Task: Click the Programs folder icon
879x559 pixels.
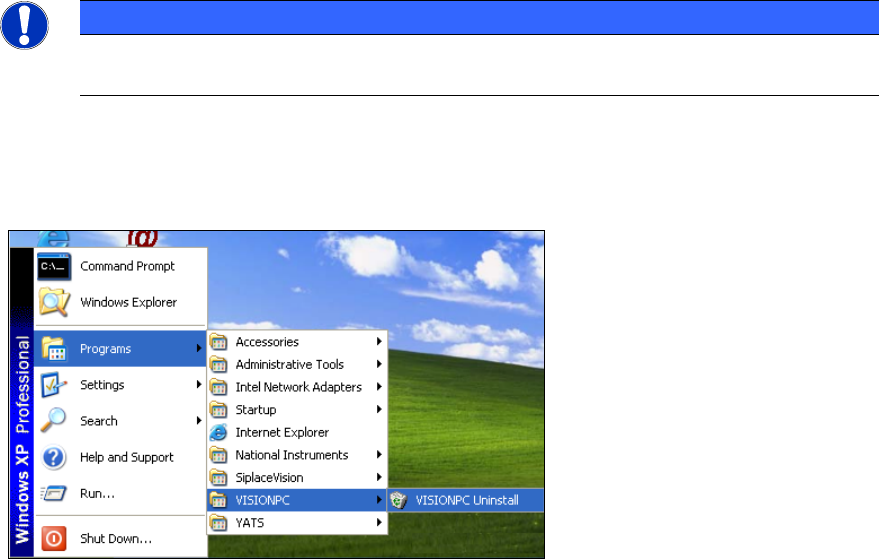Action: pyautogui.click(x=54, y=349)
